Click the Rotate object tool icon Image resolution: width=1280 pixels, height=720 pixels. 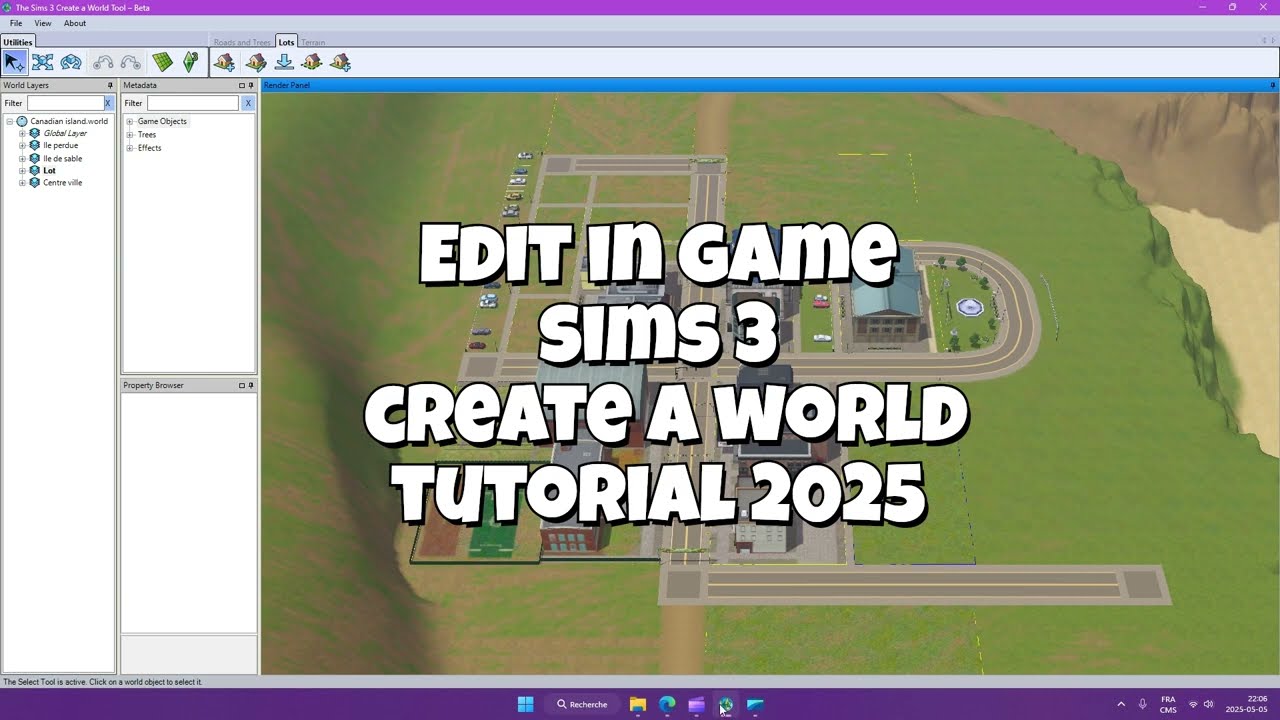[71, 62]
